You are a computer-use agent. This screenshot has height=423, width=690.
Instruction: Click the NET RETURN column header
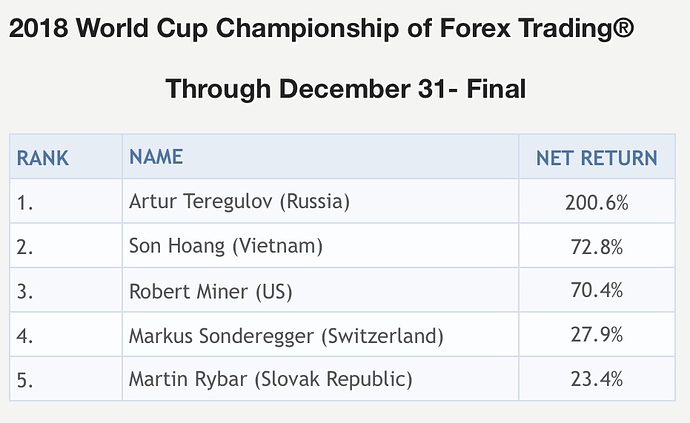[597, 157]
